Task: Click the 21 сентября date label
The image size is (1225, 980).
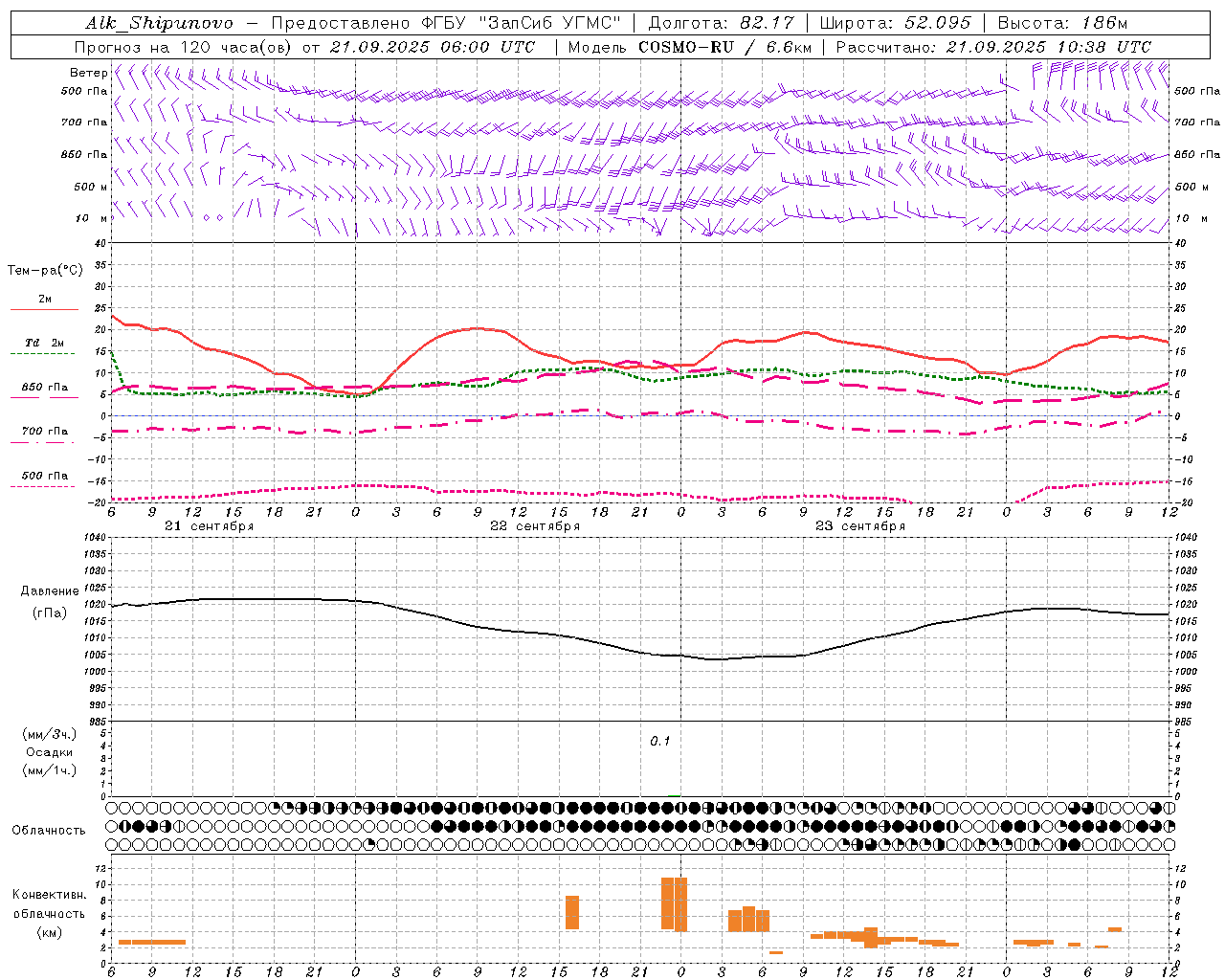Action: 209,526
